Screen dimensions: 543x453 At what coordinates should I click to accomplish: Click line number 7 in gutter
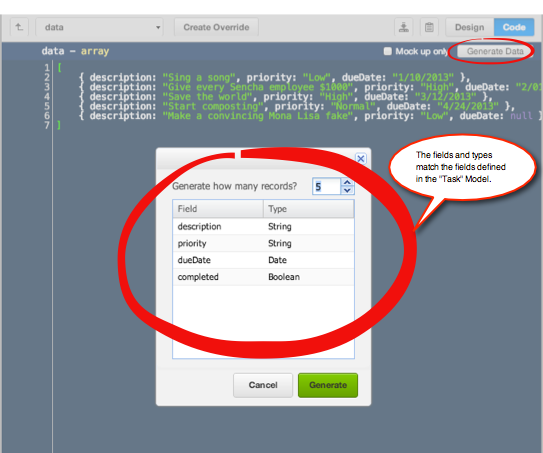[x=47, y=125]
